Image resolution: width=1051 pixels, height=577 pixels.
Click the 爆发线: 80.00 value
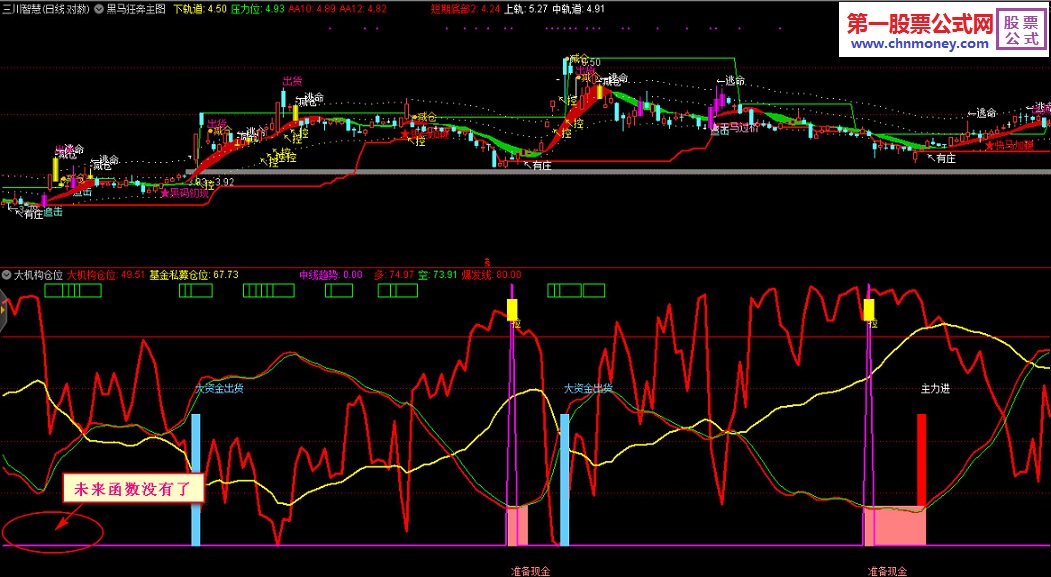[491, 275]
